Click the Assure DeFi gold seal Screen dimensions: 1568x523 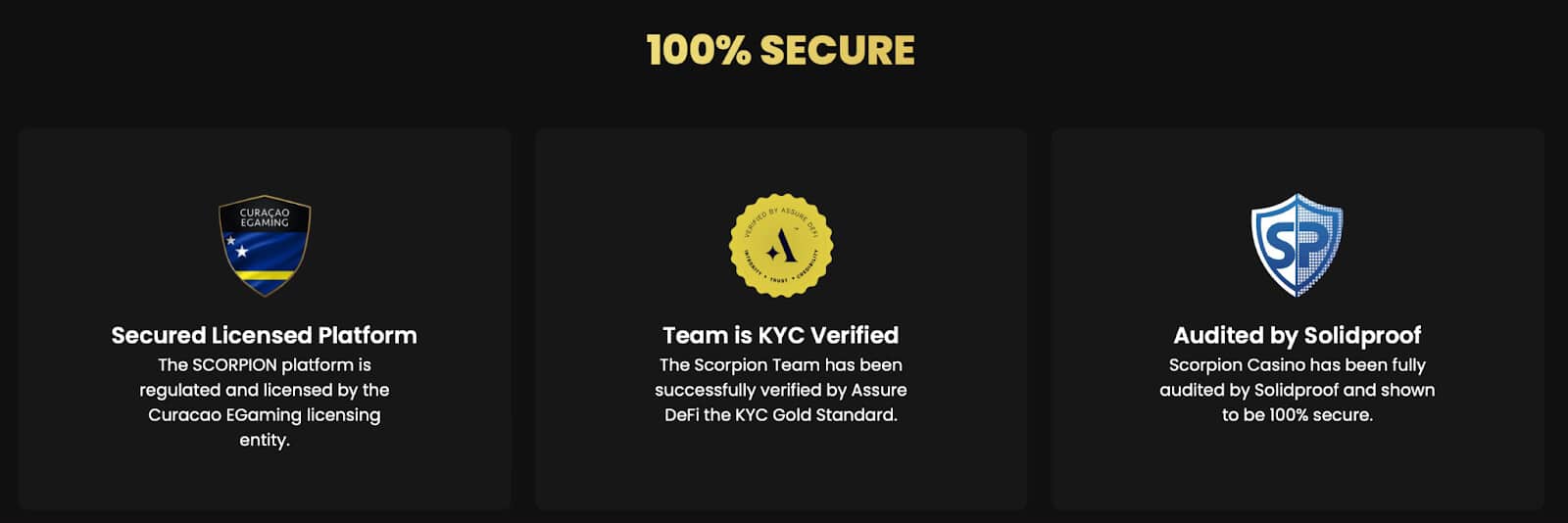[x=780, y=245]
